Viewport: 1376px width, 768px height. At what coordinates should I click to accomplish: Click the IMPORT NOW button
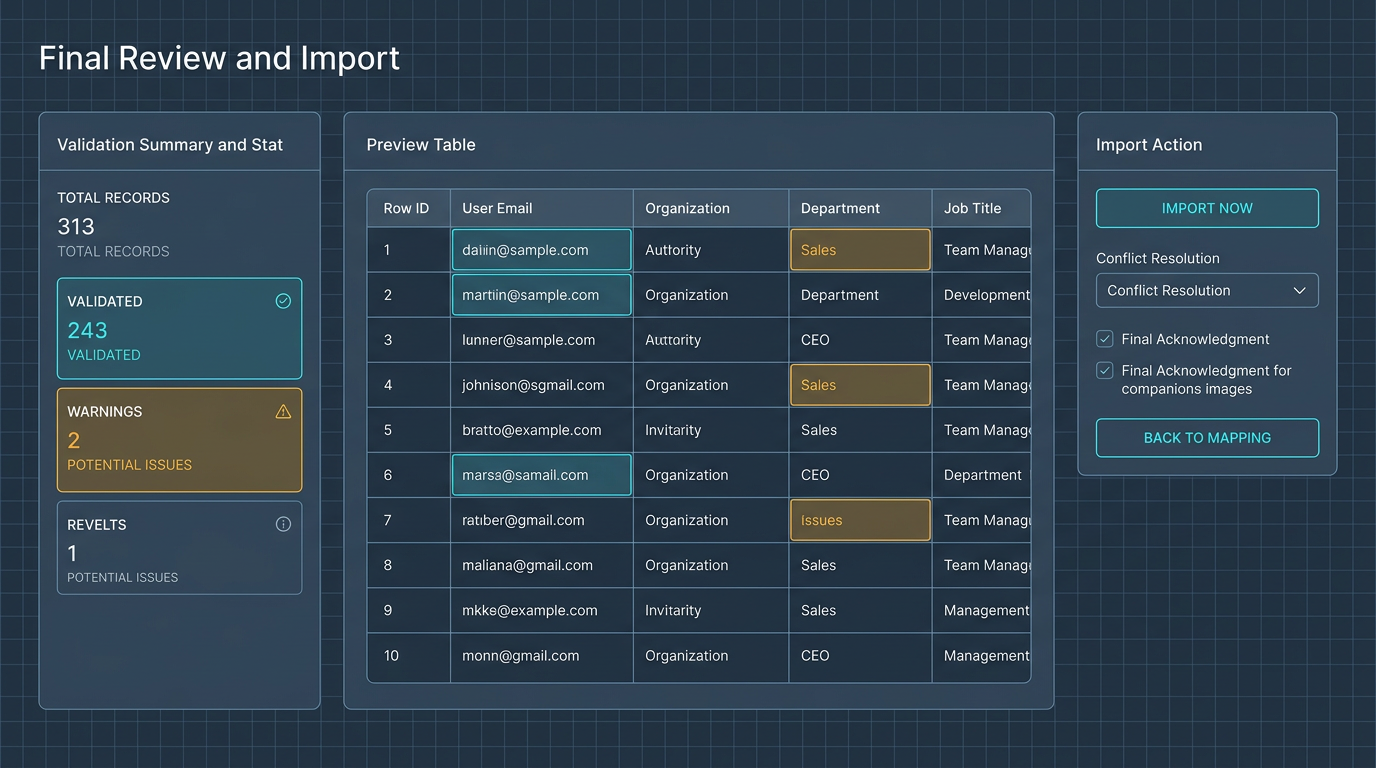[1206, 208]
